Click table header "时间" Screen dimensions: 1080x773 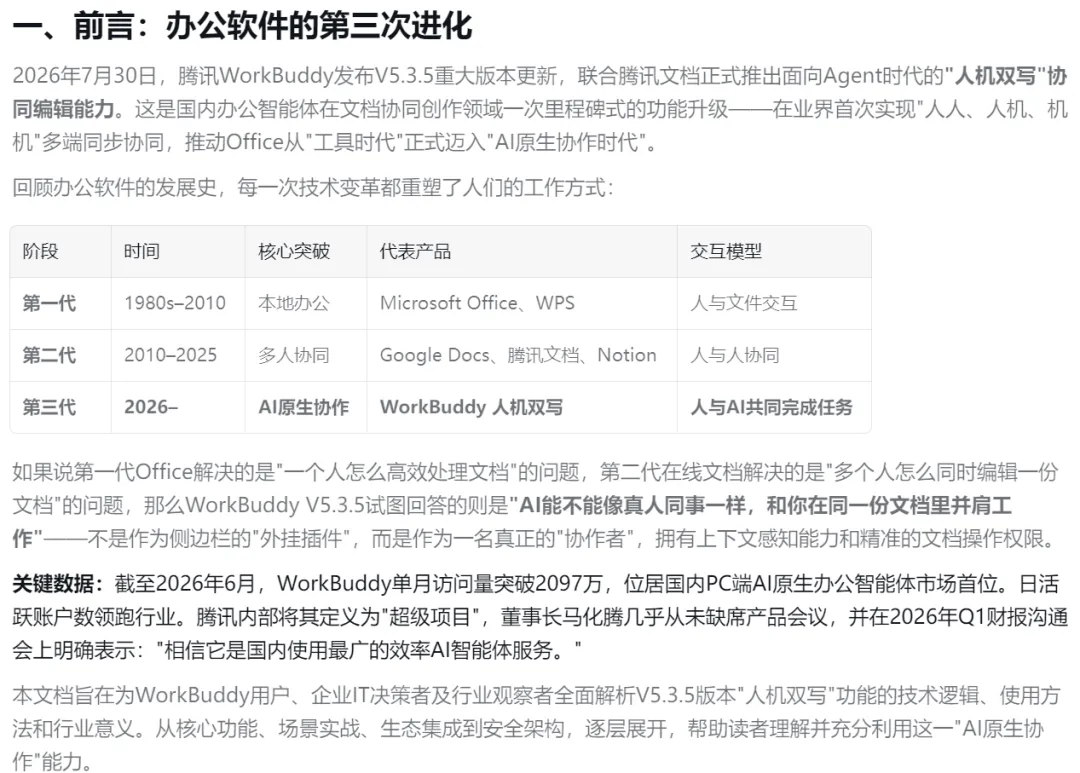pos(142,251)
